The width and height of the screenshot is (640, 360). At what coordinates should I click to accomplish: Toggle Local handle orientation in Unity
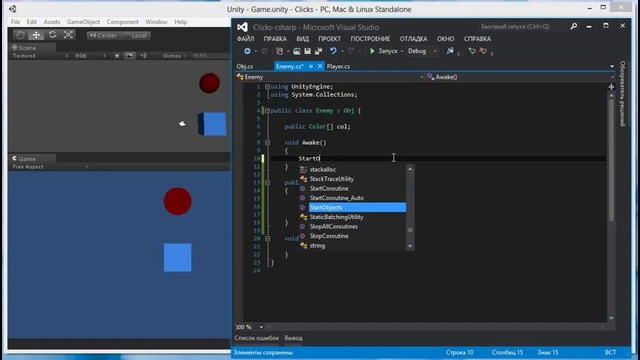(135, 36)
